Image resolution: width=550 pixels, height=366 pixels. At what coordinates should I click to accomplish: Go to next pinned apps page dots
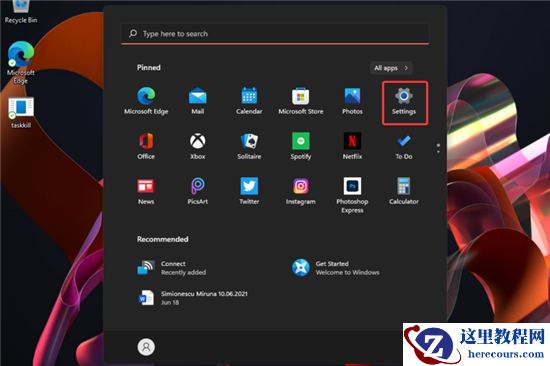coord(438,148)
